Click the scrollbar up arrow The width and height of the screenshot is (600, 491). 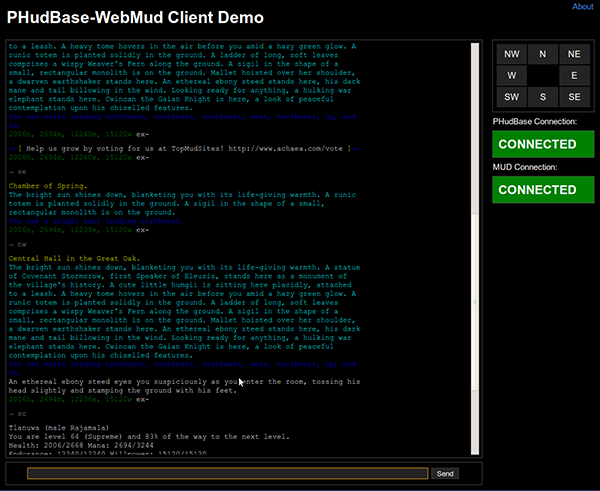pyautogui.click(x=476, y=47)
